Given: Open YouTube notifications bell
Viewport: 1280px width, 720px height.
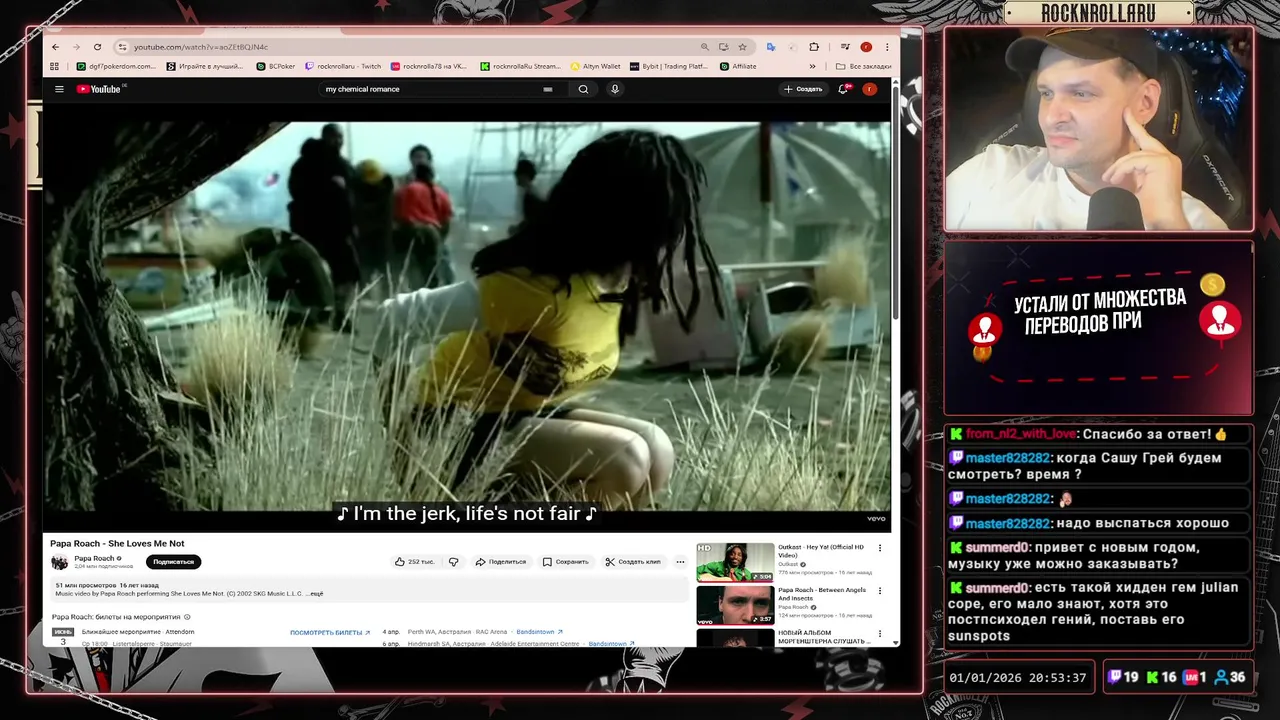Looking at the screenshot, I should tap(843, 89).
